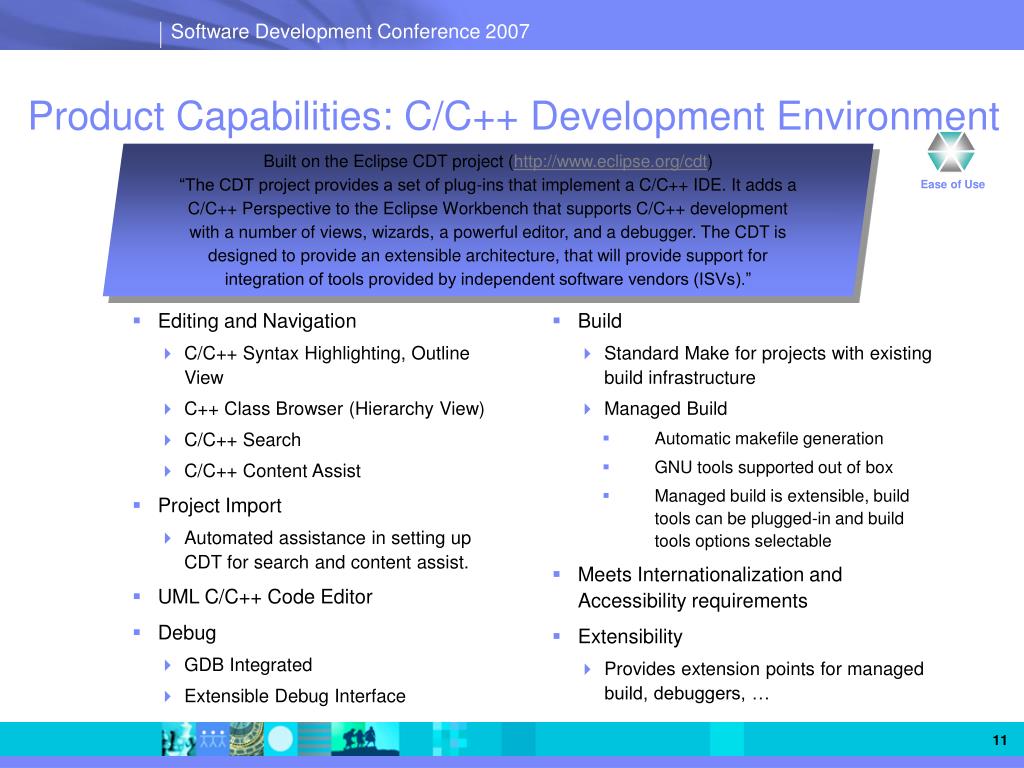Click the 'Project Import' bullet text
This screenshot has height=768, width=1024.
(219, 506)
